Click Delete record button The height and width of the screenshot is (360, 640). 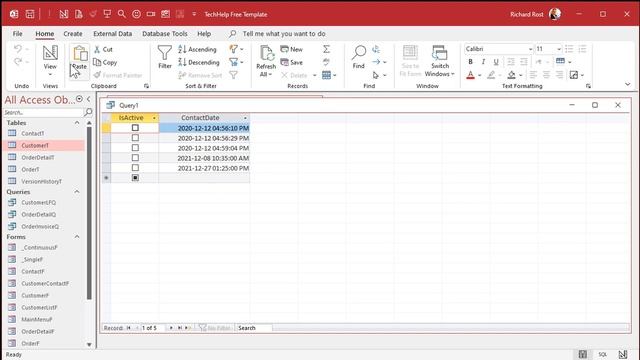click(x=294, y=75)
